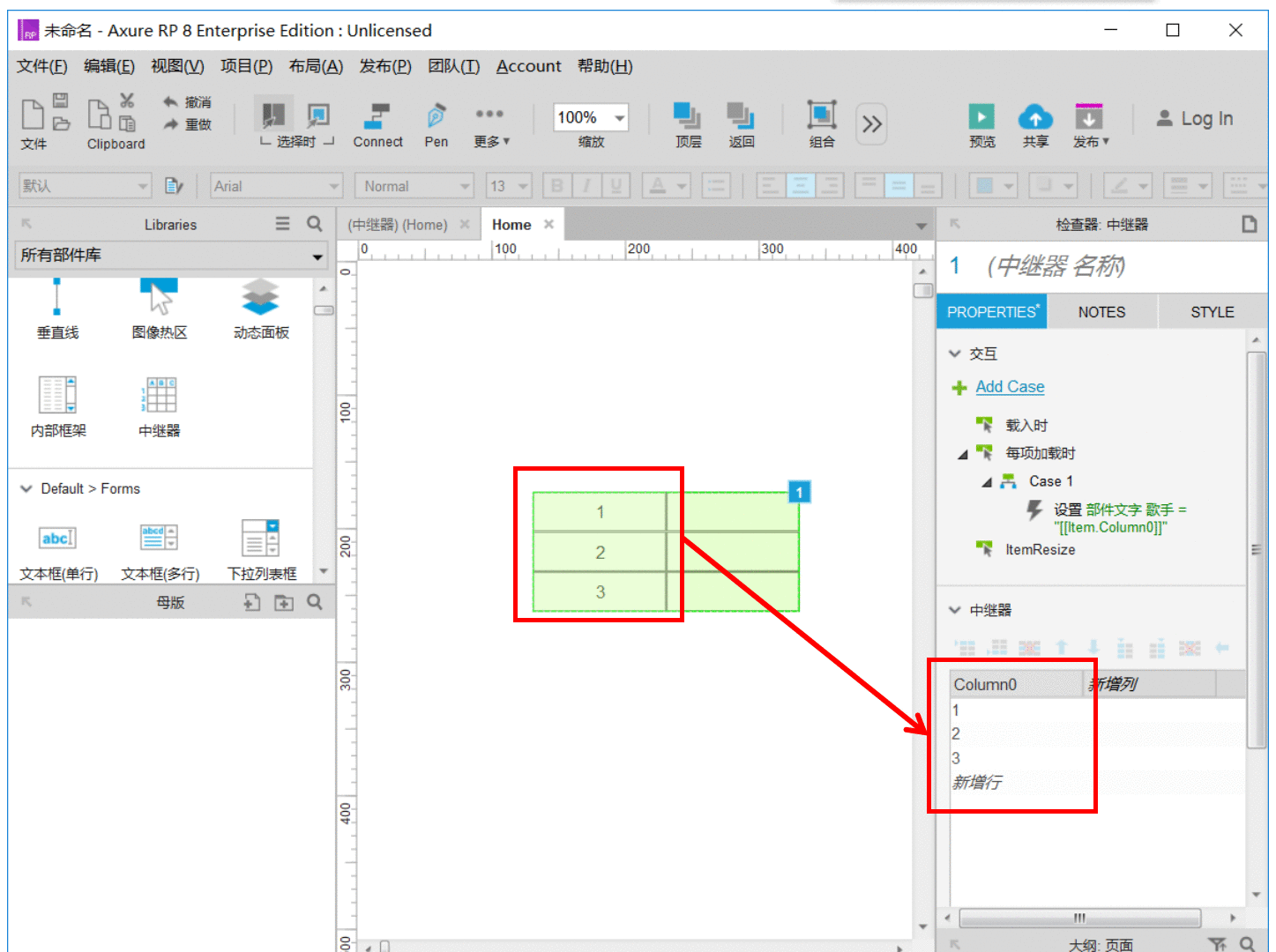This screenshot has height=952, width=1276.
Task: Select the 文本框(单行) widget
Action: tap(58, 551)
